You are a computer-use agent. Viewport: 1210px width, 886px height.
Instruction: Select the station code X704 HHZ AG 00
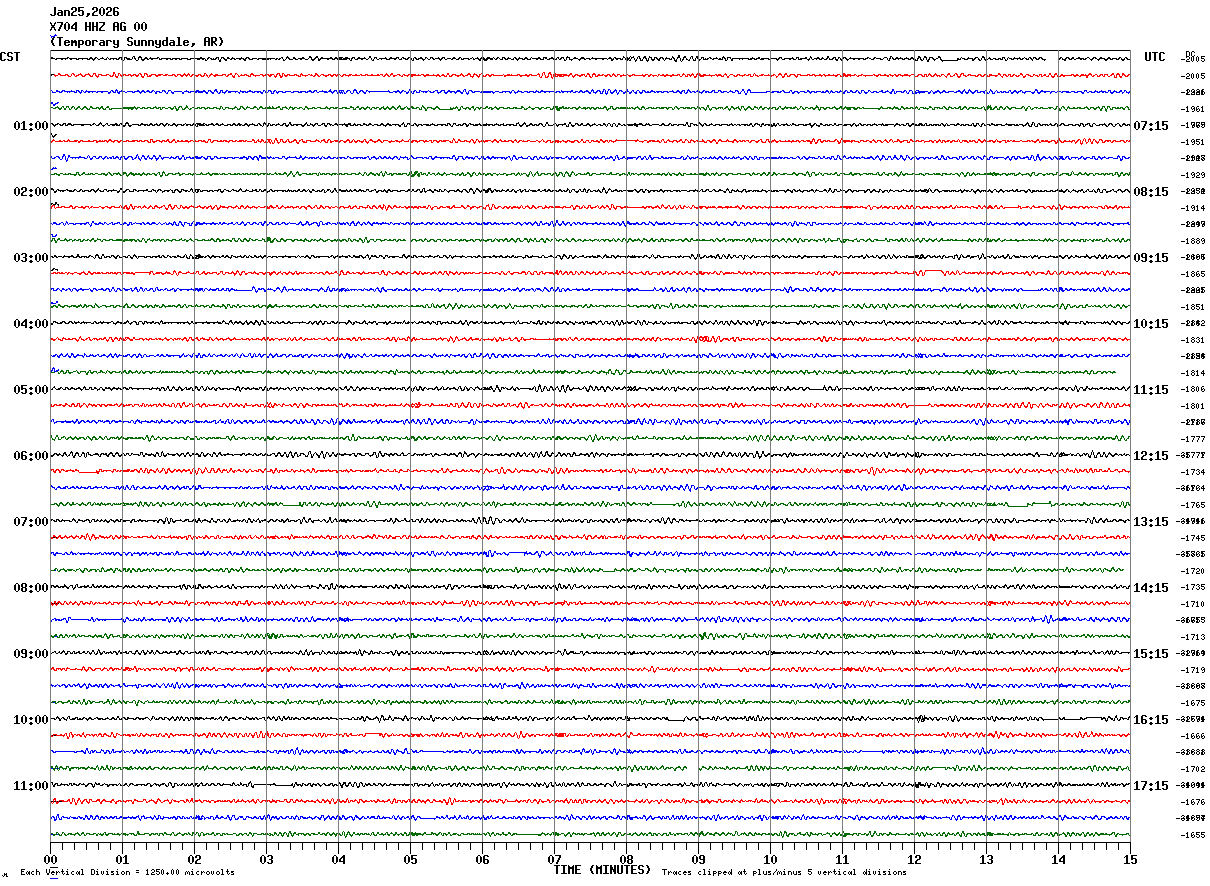[98, 27]
